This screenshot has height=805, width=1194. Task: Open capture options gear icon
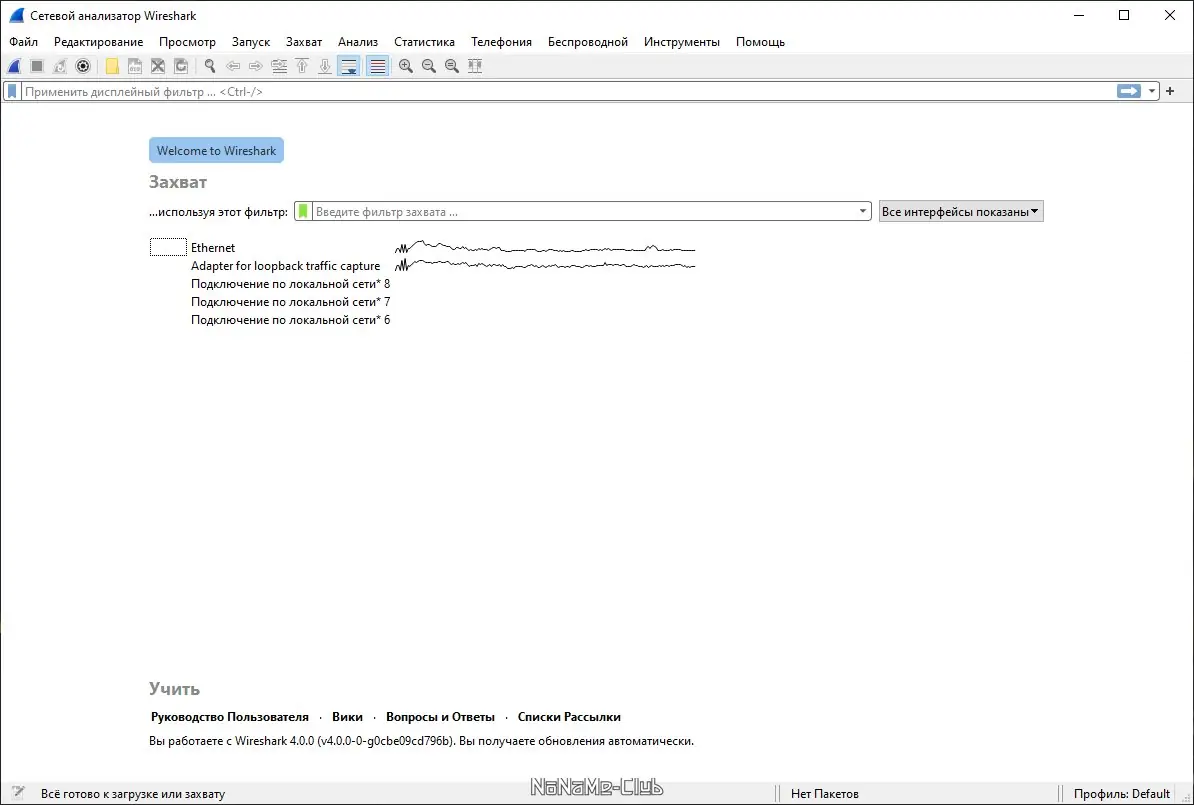point(83,66)
